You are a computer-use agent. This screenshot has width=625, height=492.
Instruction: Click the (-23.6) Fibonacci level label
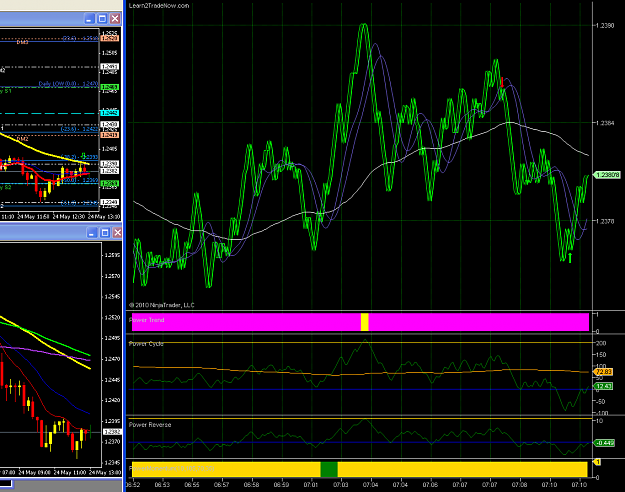[79, 129]
